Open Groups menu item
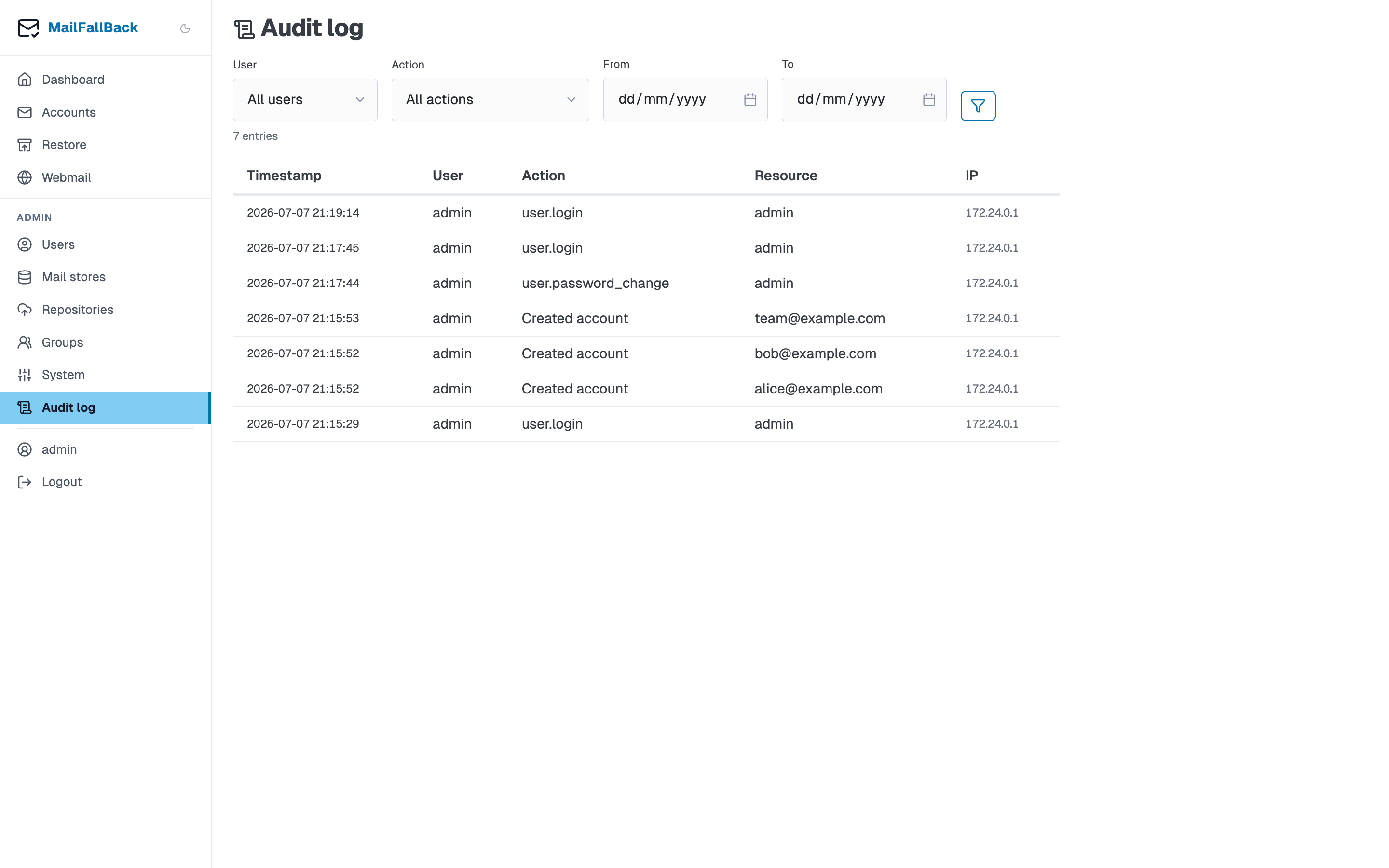The width and height of the screenshot is (1389, 868). pos(106,342)
